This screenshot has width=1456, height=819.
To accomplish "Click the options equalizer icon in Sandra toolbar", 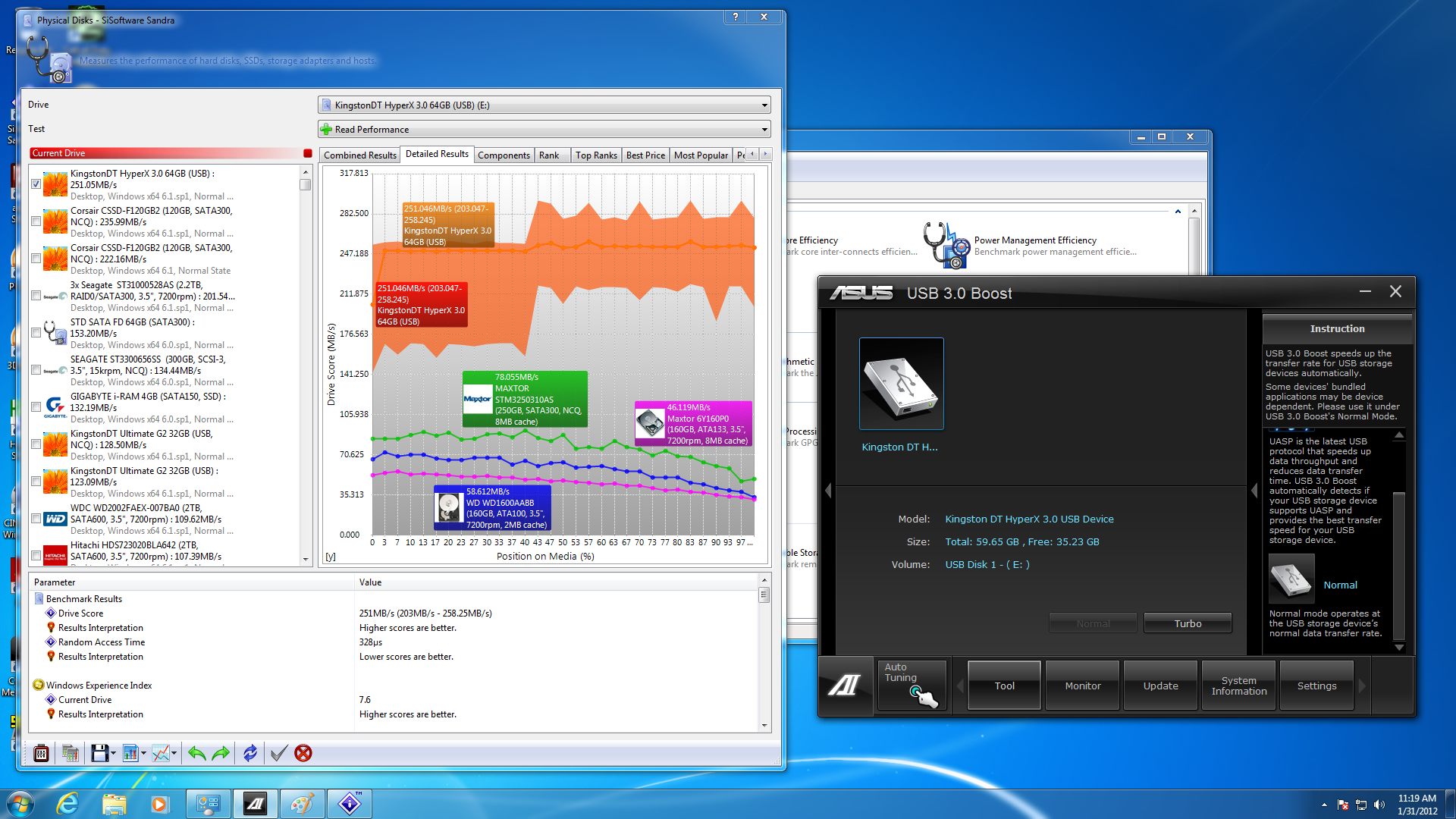I will click(42, 753).
